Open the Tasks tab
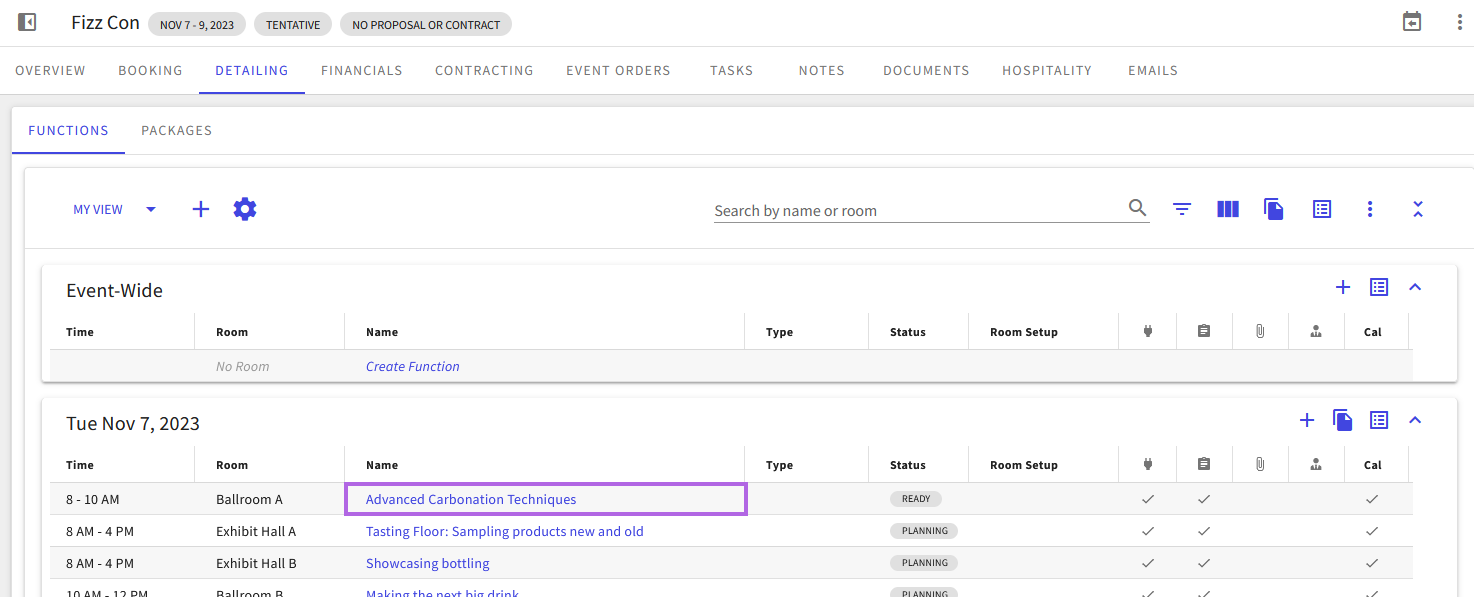The height and width of the screenshot is (597, 1474). (x=731, y=71)
